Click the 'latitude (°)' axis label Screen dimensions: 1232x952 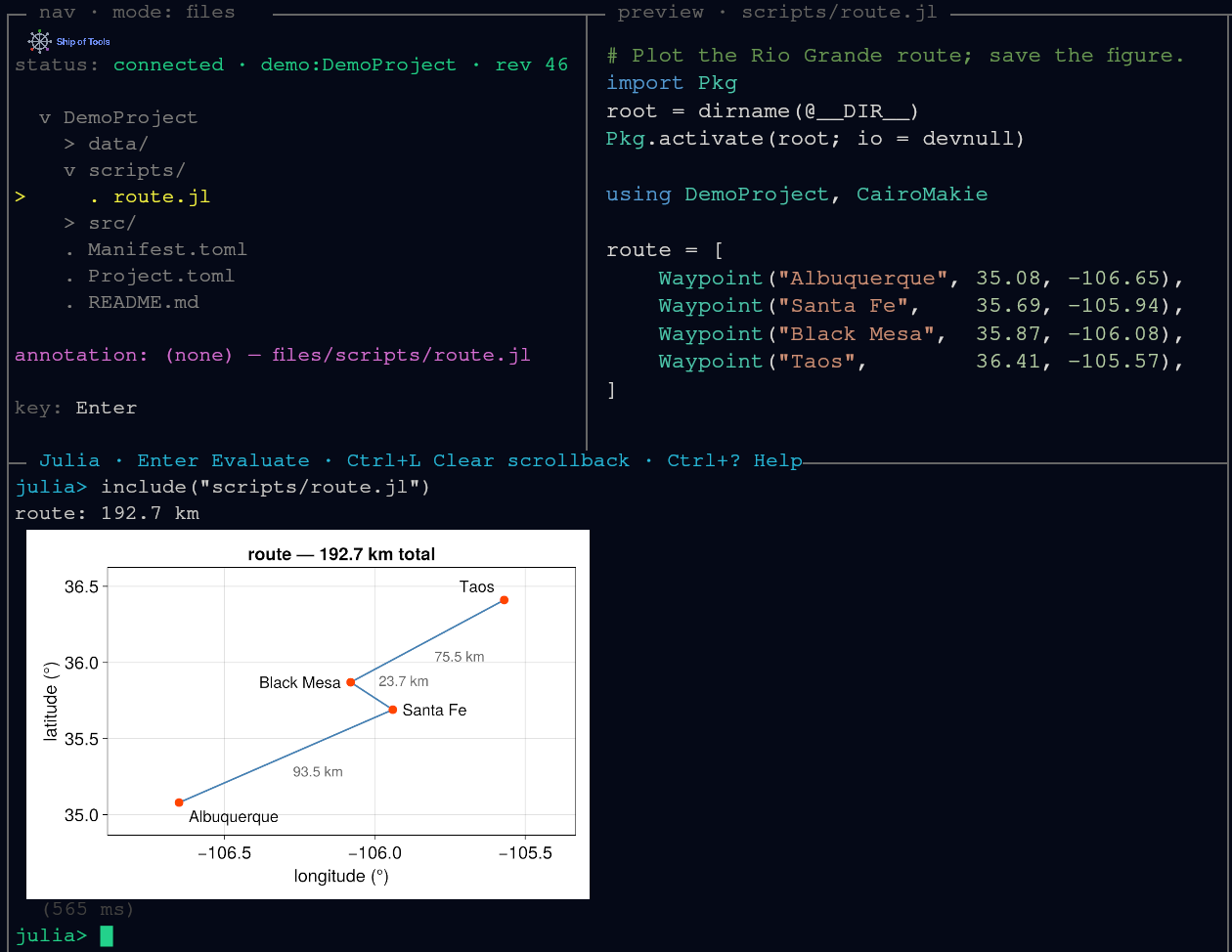(x=51, y=700)
